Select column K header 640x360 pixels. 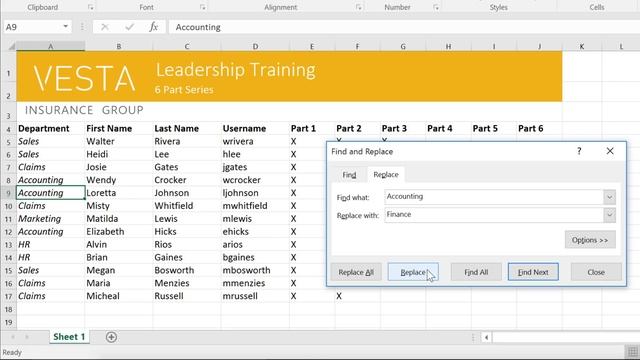[582, 47]
